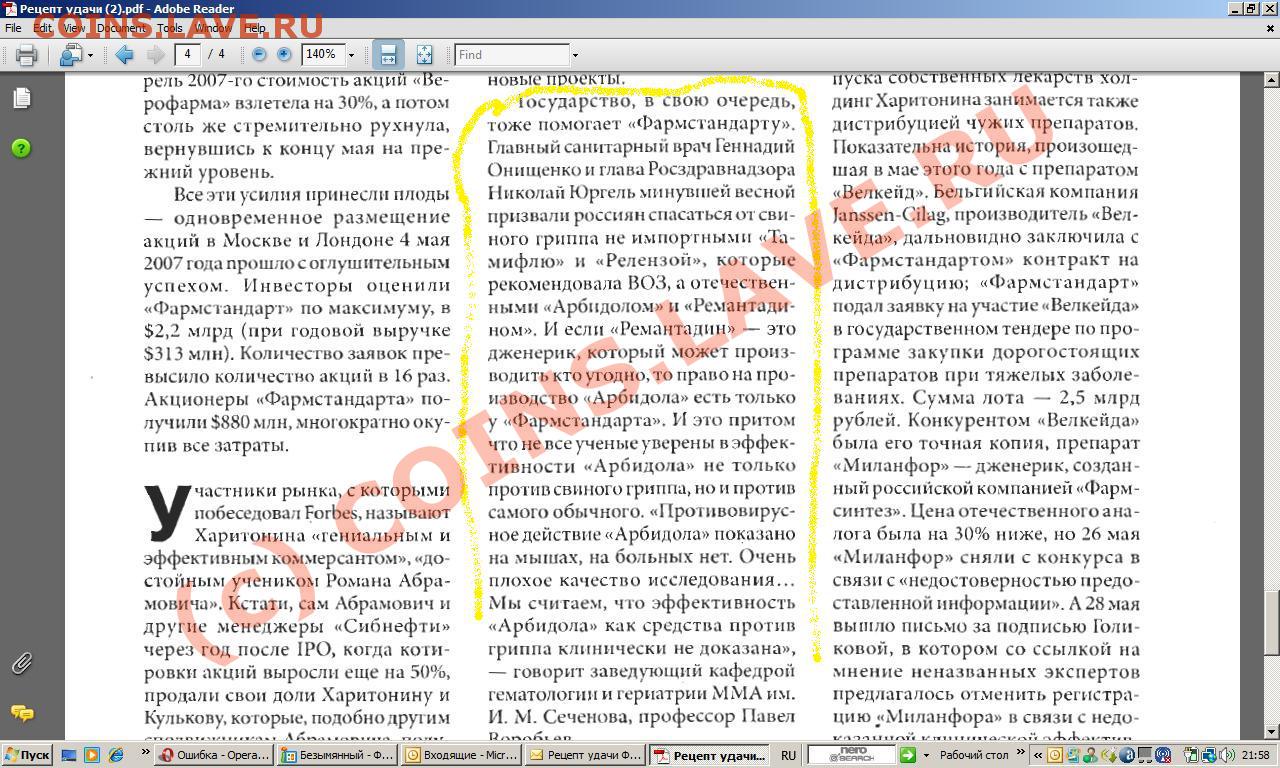Viewport: 1280px width, 768px height.
Task: Go to the previous page with blue arrow
Action: 124,55
